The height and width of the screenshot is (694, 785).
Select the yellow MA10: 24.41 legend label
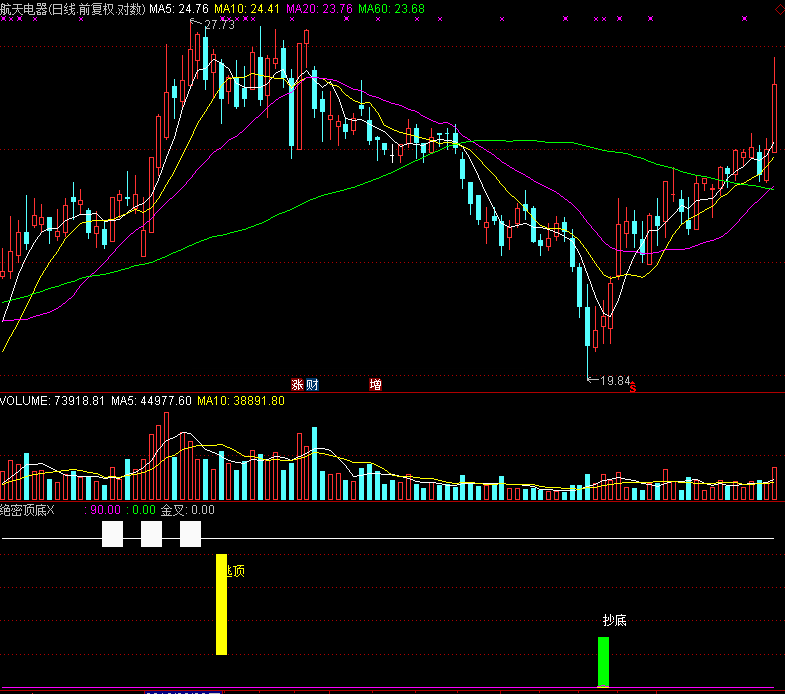[x=246, y=9]
